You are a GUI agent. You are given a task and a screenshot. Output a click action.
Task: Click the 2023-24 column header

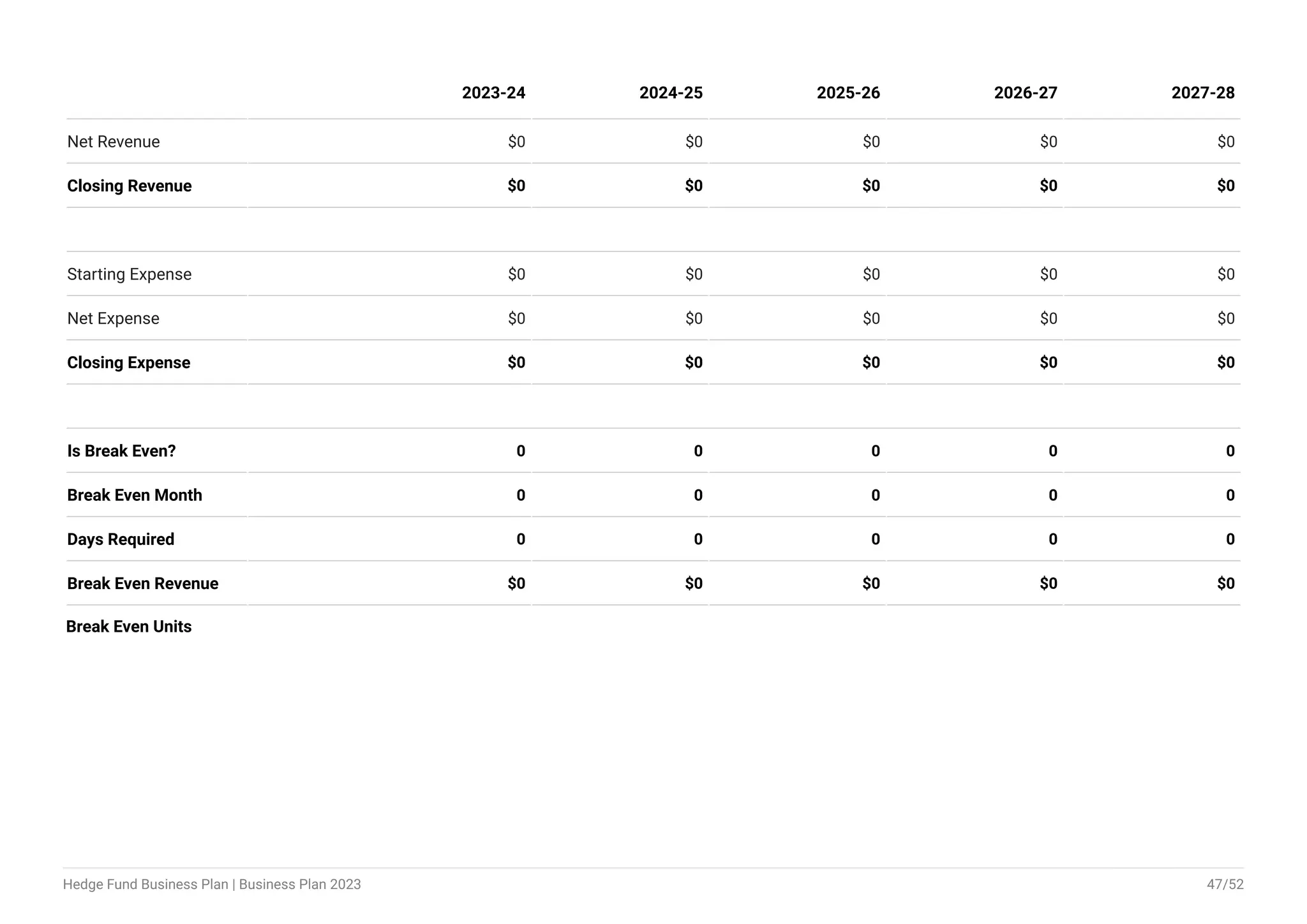(493, 93)
